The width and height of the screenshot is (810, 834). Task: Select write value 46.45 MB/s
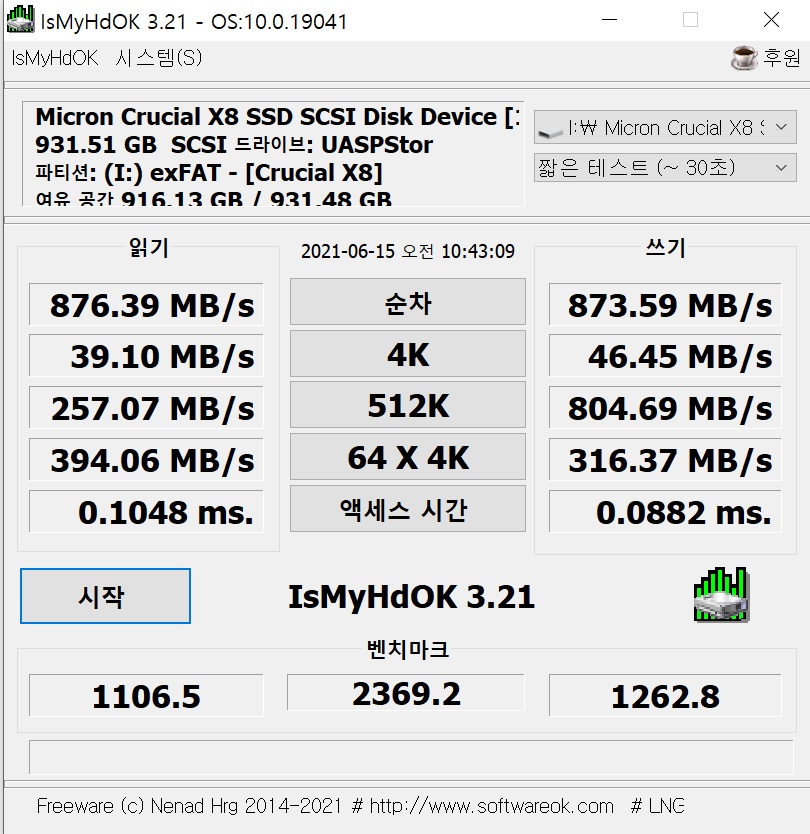point(665,355)
